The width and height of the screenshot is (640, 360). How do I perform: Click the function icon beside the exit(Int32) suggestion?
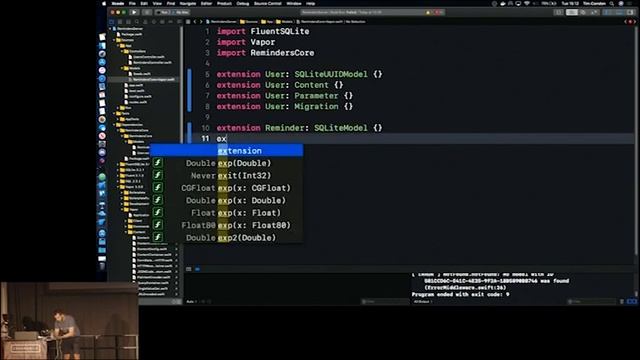(x=158, y=175)
